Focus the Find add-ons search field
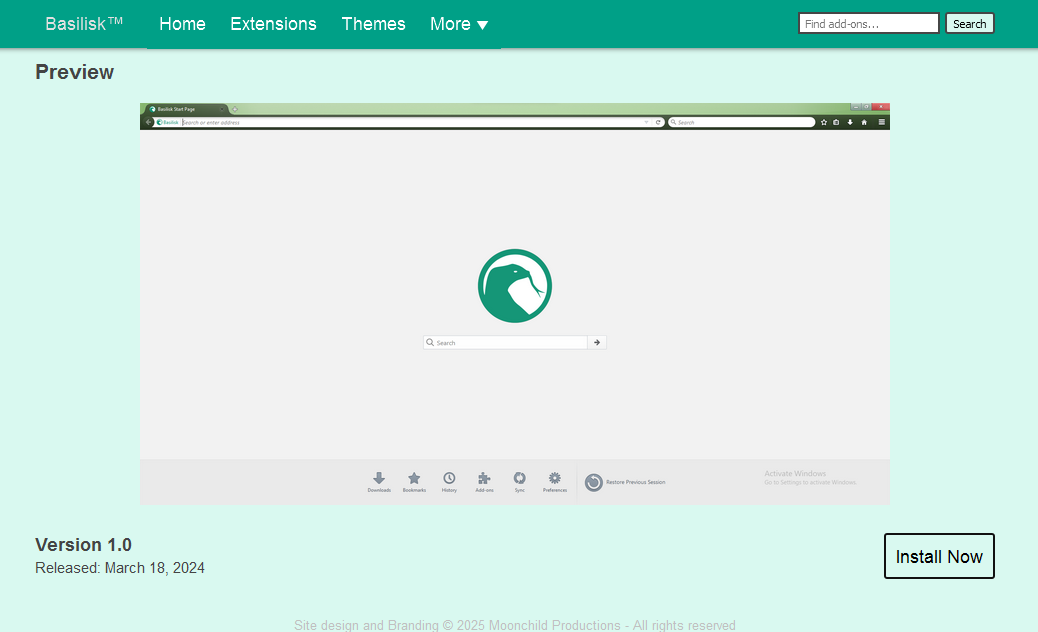The image size is (1038, 632). click(869, 24)
